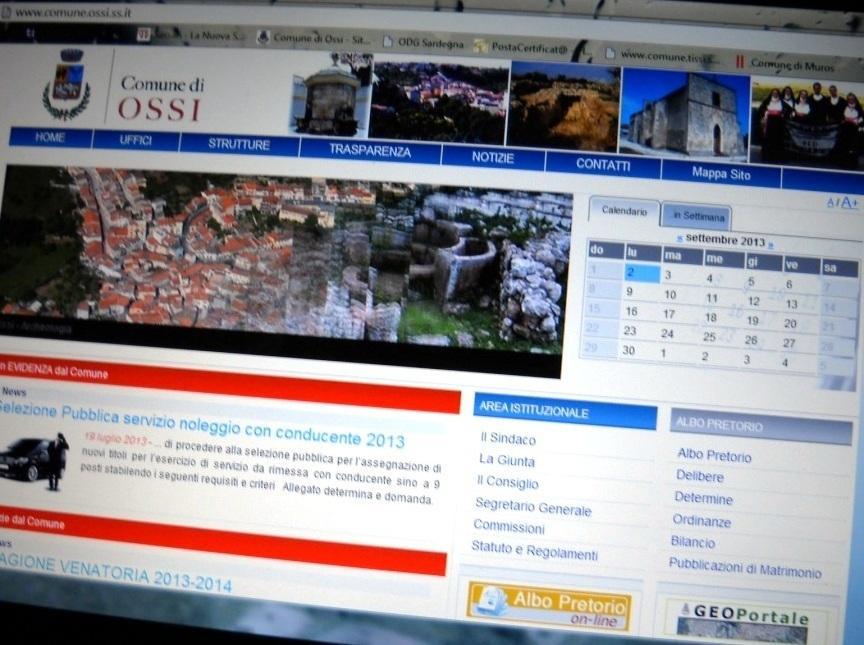Select day 10 in September calendar
864x645 pixels.
coord(670,295)
